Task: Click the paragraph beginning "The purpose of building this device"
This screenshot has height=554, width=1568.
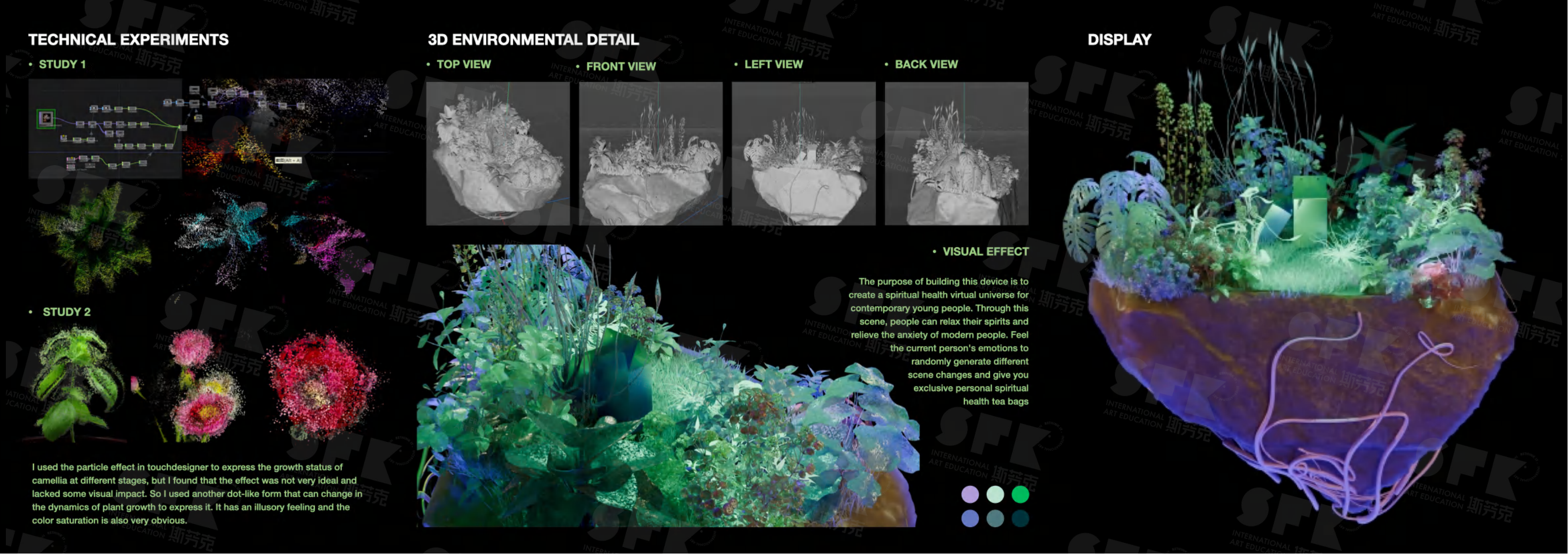Action: [938, 341]
